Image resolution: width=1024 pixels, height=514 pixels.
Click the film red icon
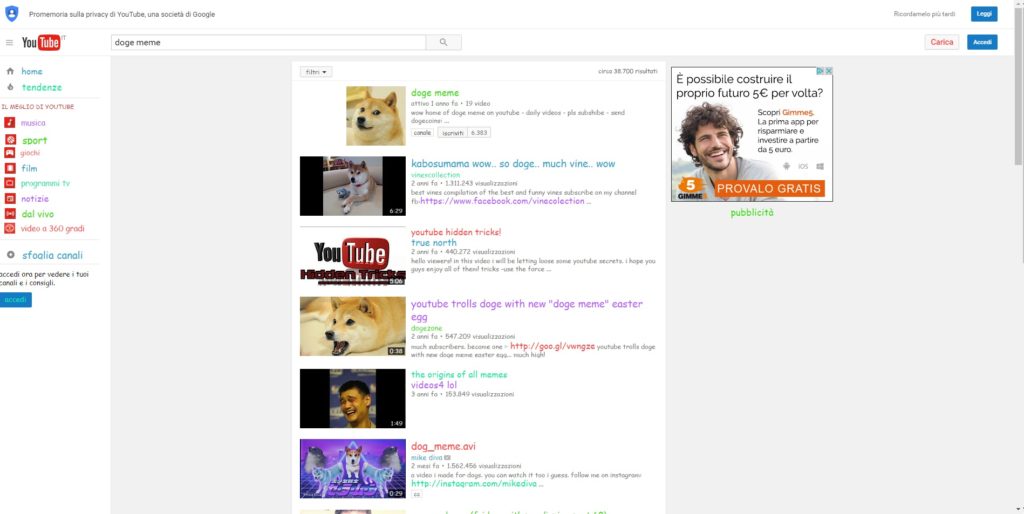[10, 168]
